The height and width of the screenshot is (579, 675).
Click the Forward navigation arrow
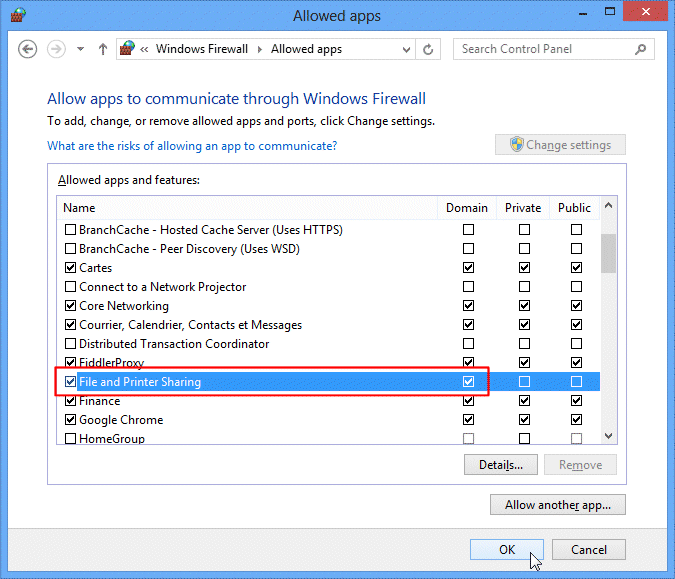point(56,49)
